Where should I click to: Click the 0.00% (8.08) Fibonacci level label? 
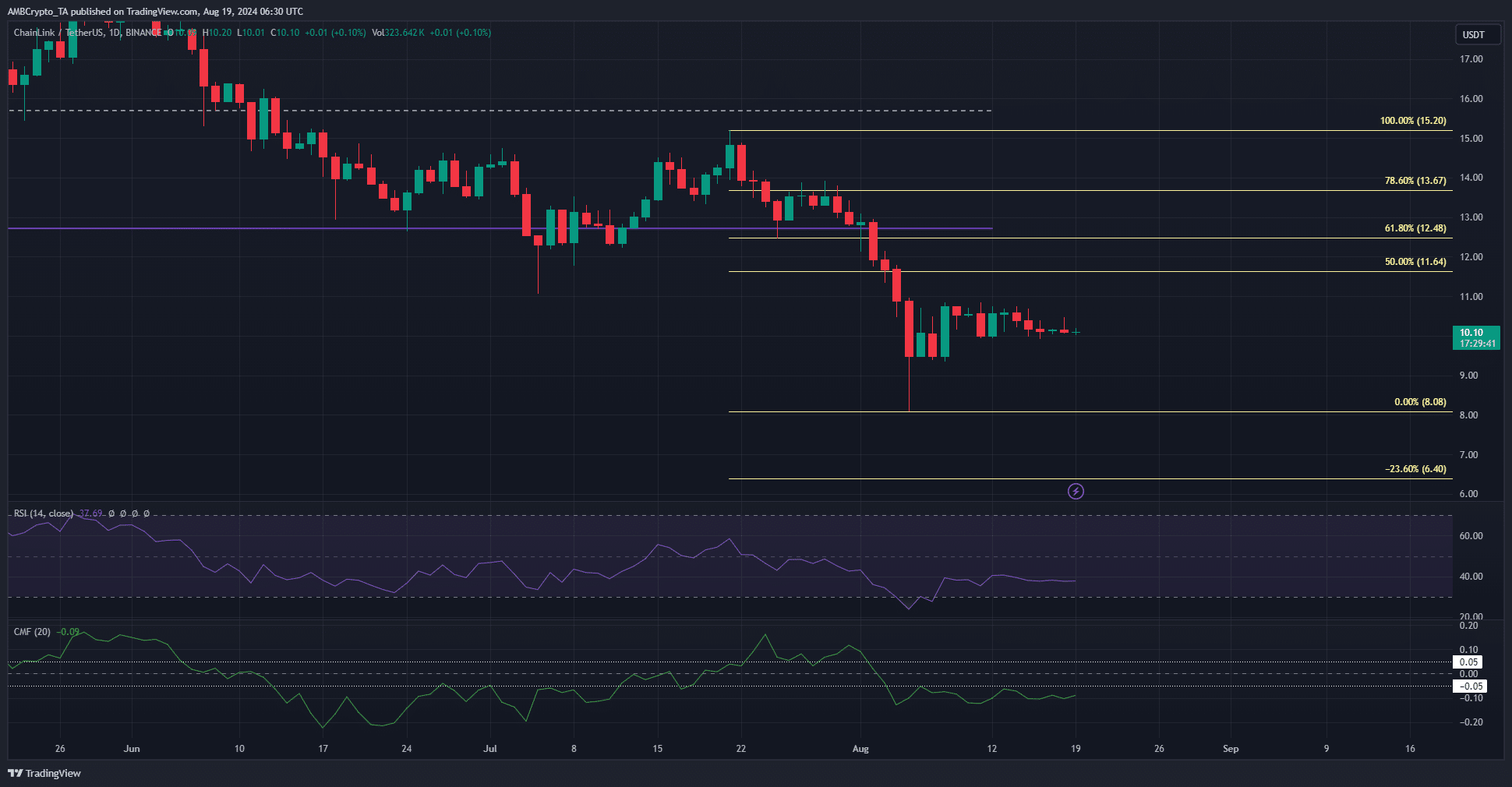(1420, 402)
